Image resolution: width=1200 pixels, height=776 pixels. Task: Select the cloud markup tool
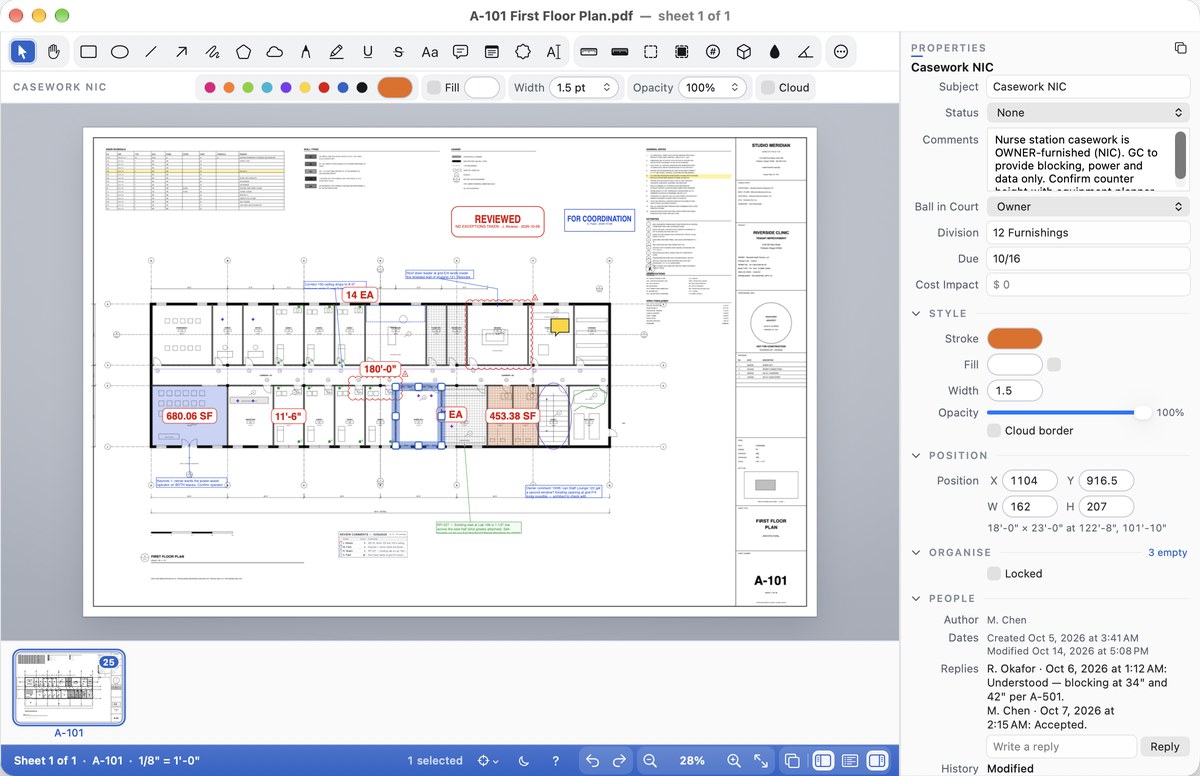pyautogui.click(x=274, y=52)
